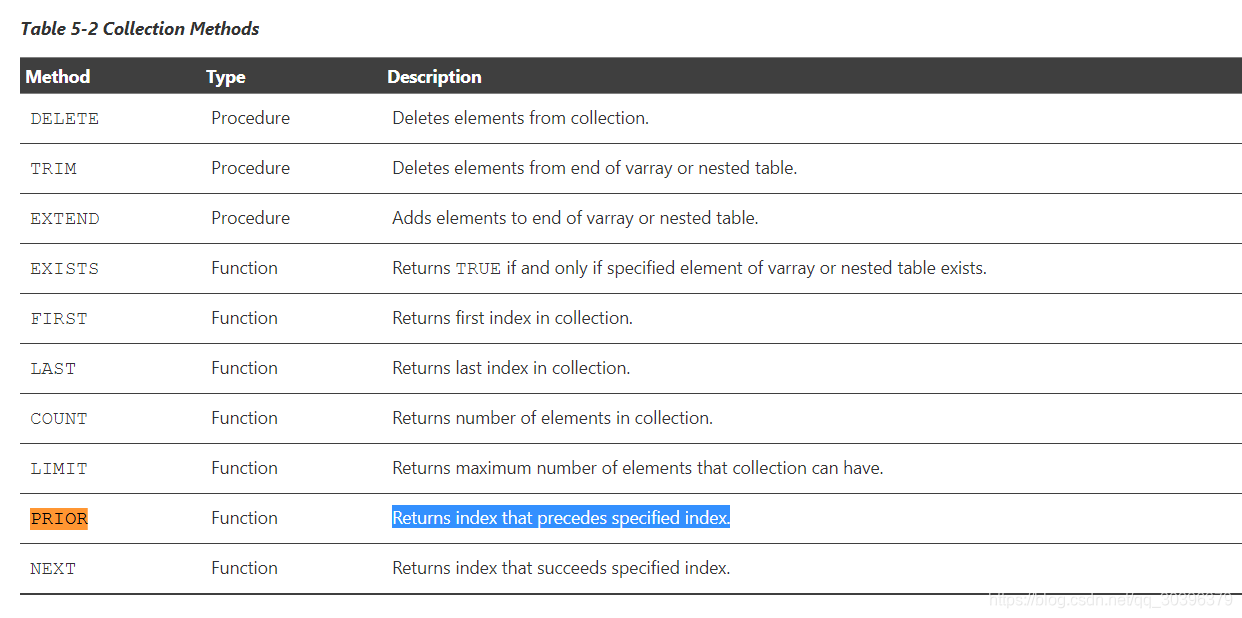Click the Procedure type for EXTEND row

[250, 218]
